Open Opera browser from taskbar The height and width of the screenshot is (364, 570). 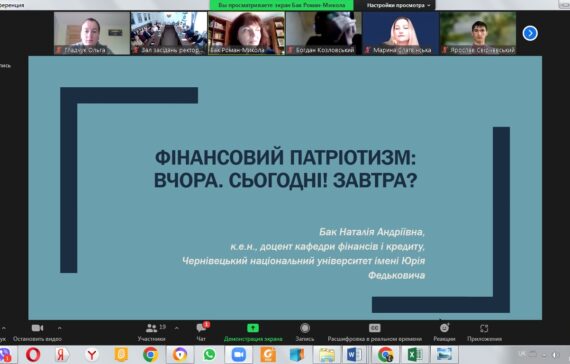(33, 355)
